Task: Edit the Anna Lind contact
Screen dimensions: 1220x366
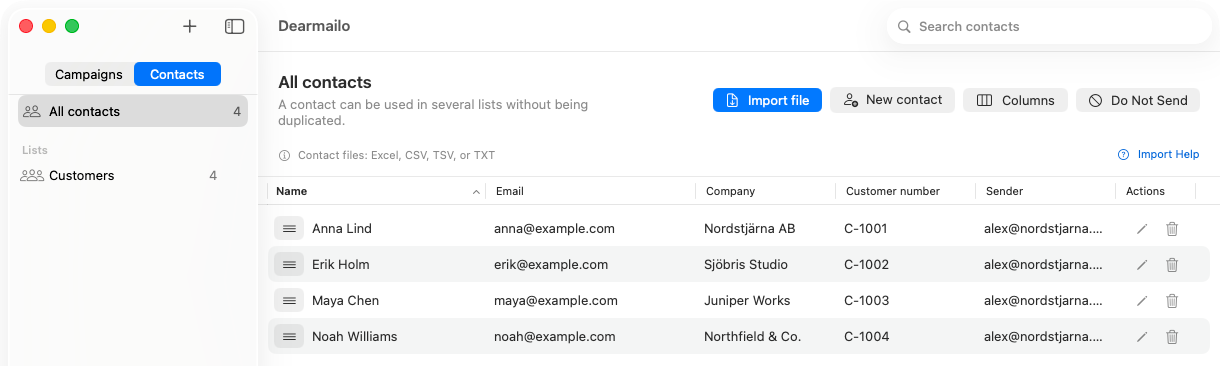Action: pos(1142,228)
